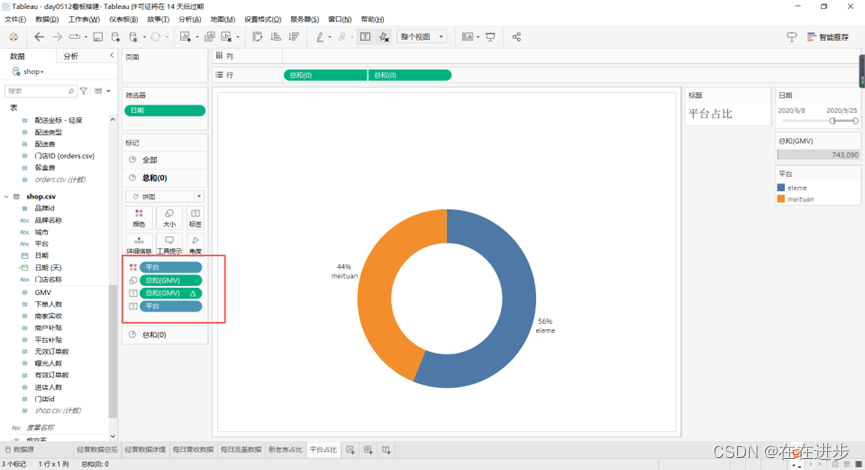
Task: Collapse the data side pane arrow
Action: [x=112, y=56]
